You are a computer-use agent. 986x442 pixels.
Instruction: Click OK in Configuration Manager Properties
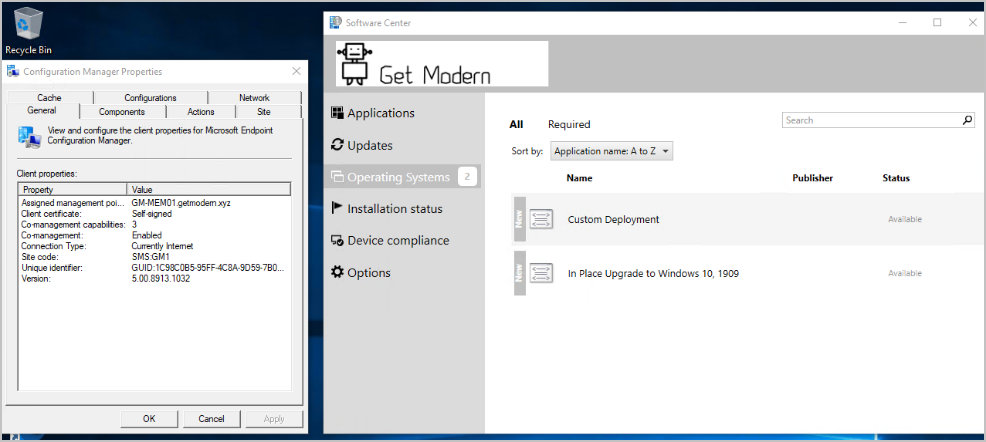[x=149, y=419]
